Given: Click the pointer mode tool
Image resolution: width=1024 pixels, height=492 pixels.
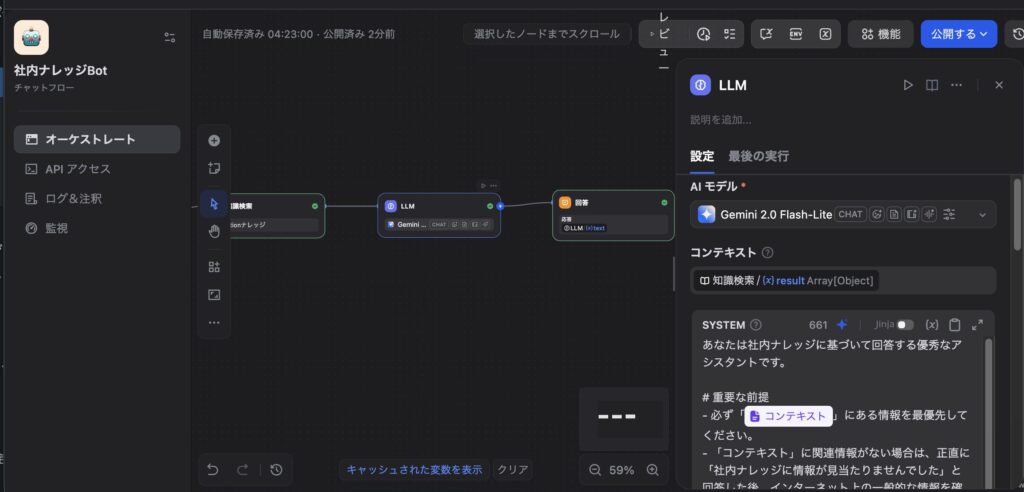Looking at the screenshot, I should click(214, 204).
